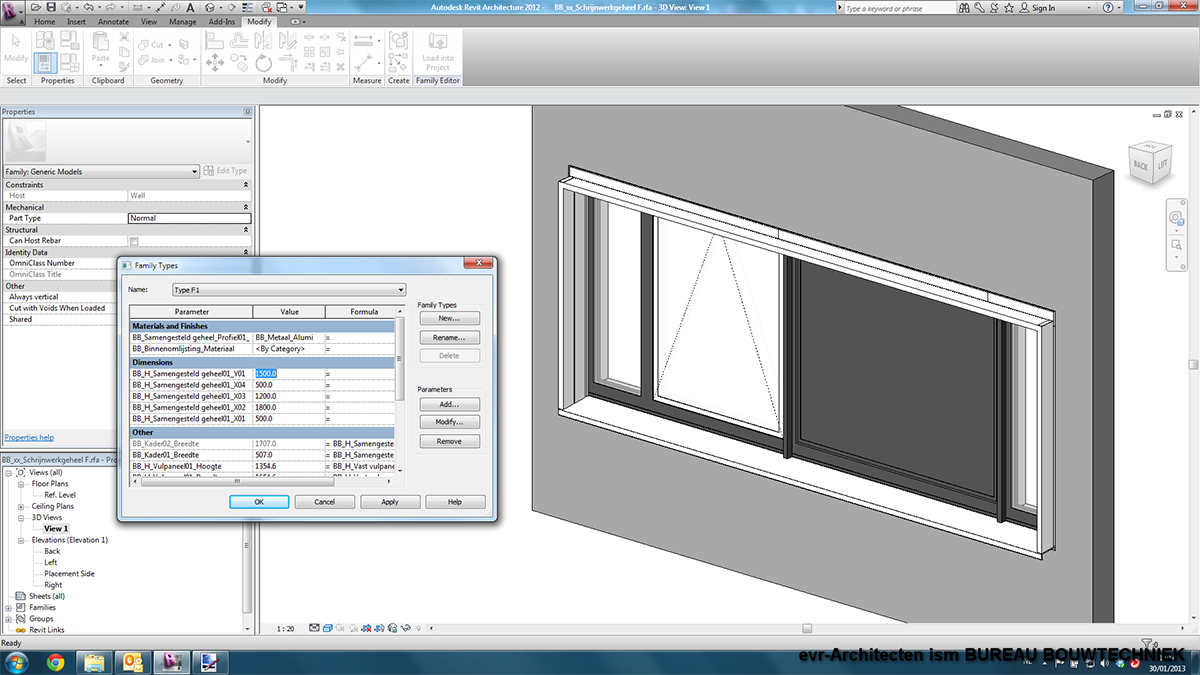Click Chrome icon in Windows taskbar

click(55, 661)
